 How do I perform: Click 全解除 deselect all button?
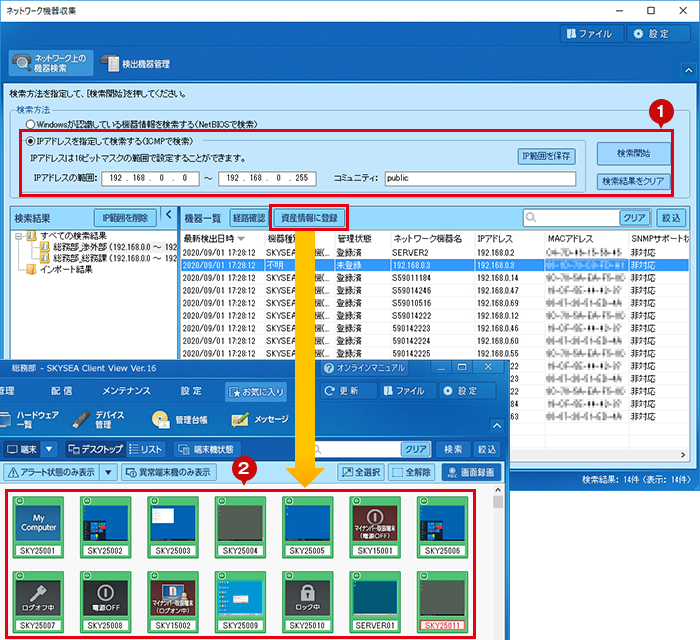[x=412, y=472]
